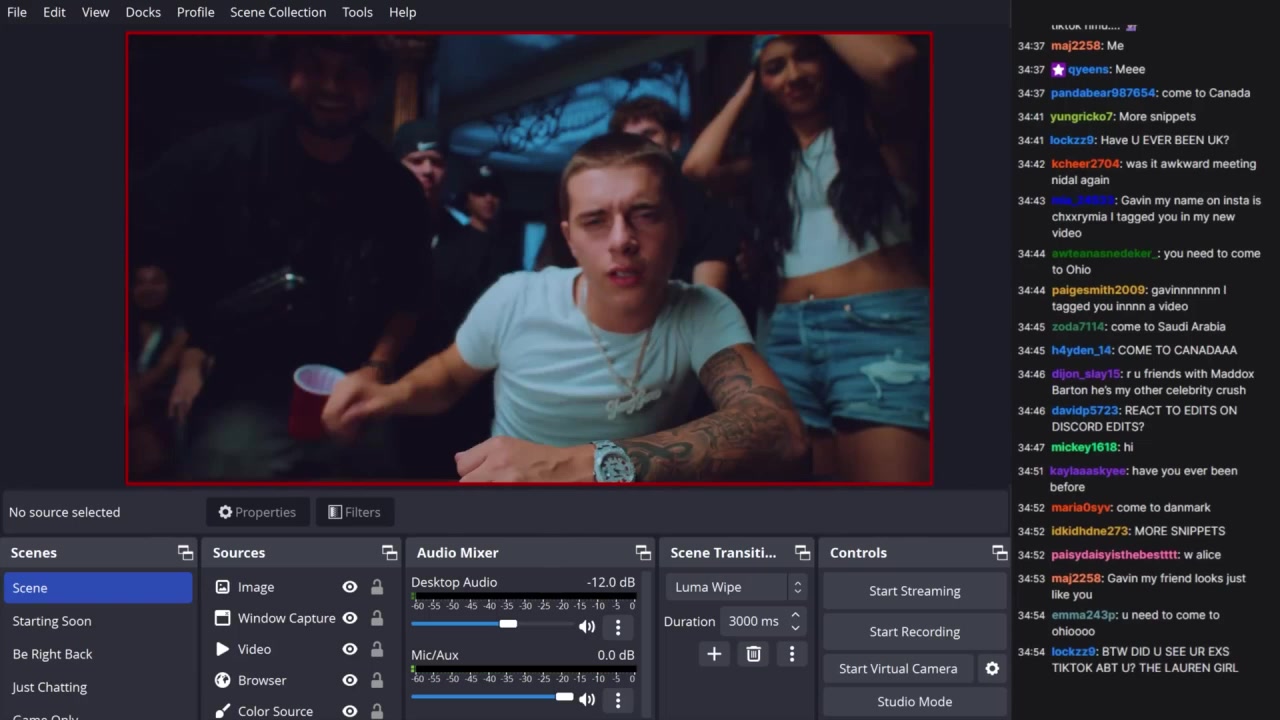Click the add transition plus icon
This screenshot has width=1280, height=720.
click(x=714, y=654)
